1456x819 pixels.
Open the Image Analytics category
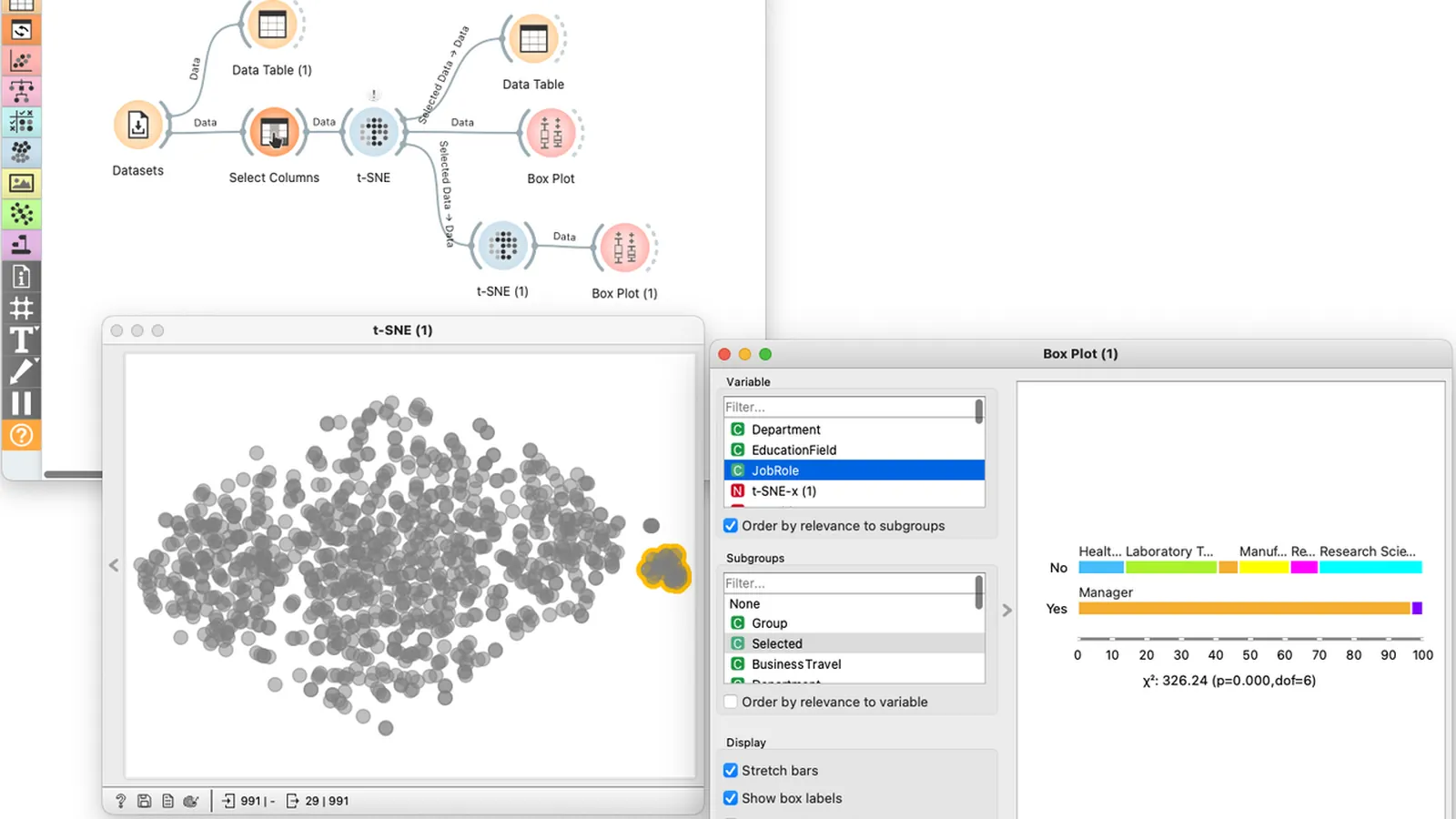coord(22,183)
